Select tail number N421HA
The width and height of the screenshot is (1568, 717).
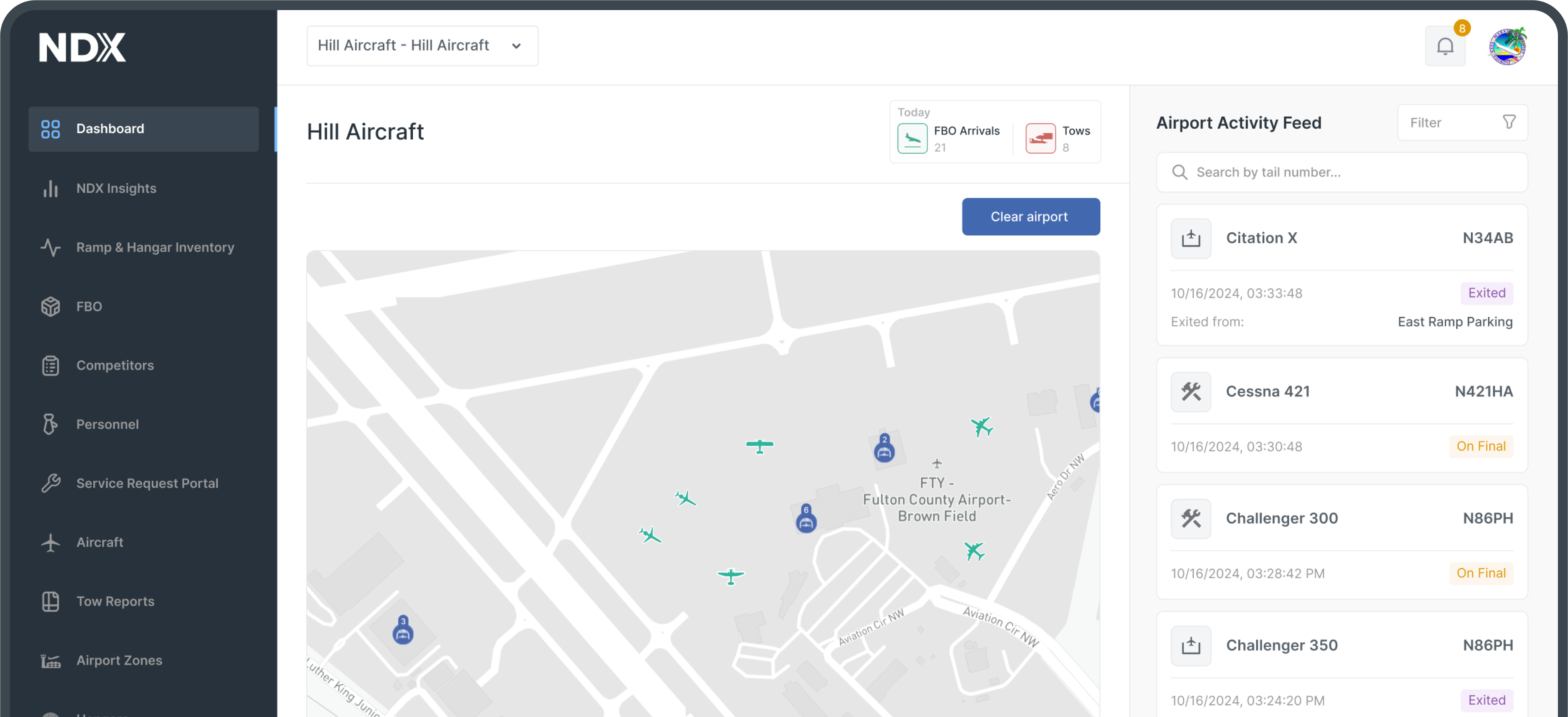point(1483,392)
